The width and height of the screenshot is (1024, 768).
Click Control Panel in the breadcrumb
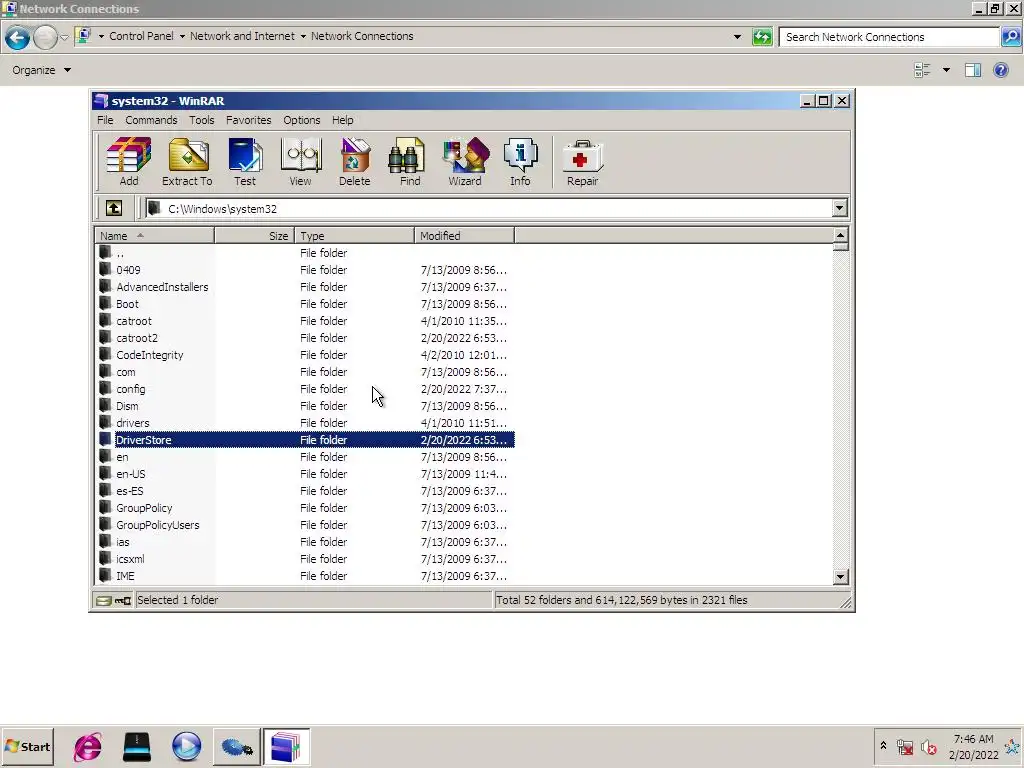click(141, 37)
